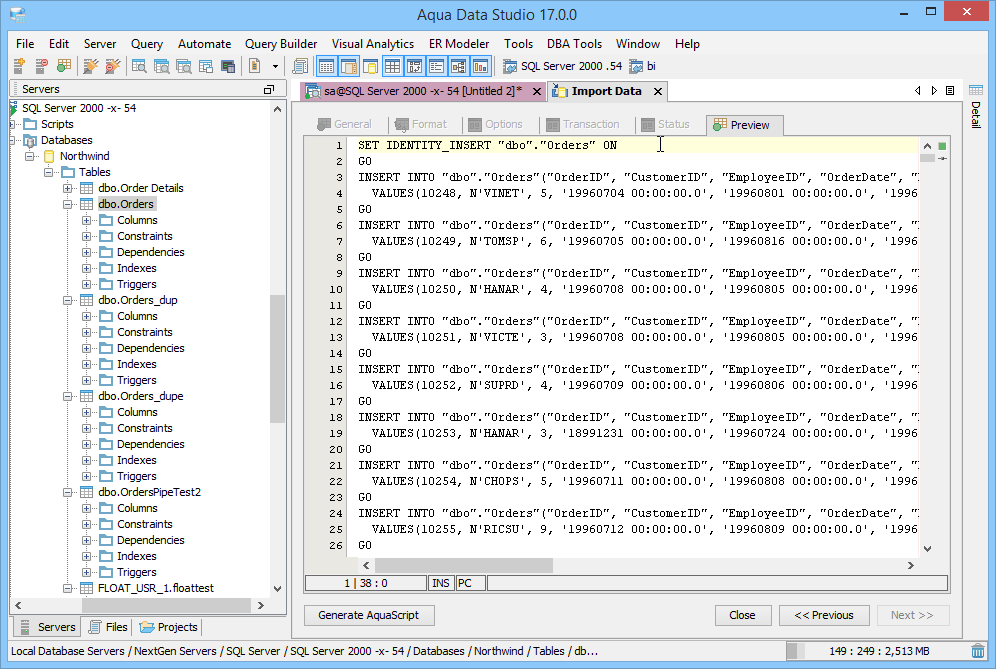The width and height of the screenshot is (996, 669).
Task: Toggle the yellow note panel view button
Action: click(x=370, y=66)
